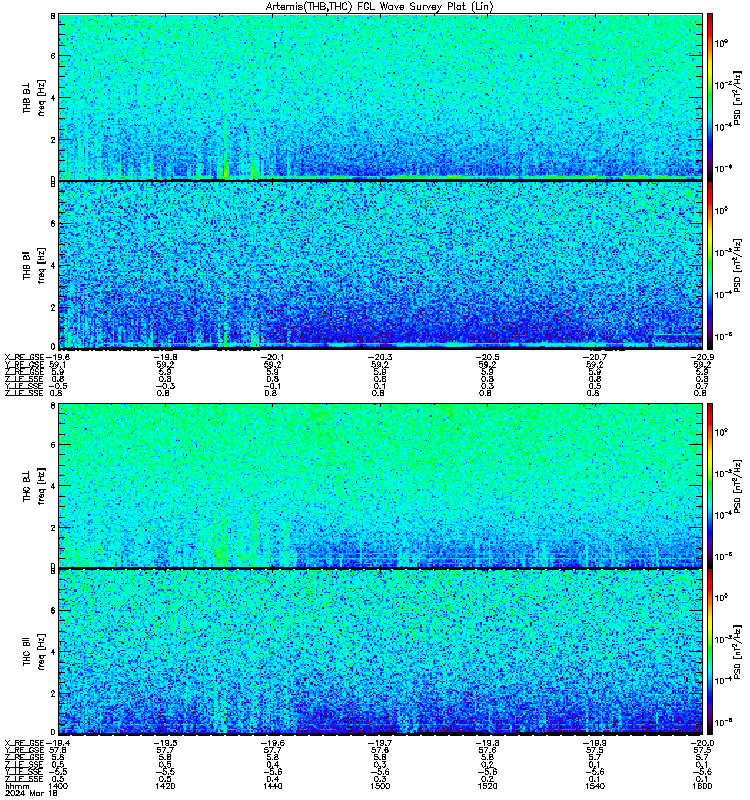Click the '6' frequency tick of the THB B⊥ panel
The height and width of the screenshot is (800, 750).
pyautogui.click(x=53, y=56)
